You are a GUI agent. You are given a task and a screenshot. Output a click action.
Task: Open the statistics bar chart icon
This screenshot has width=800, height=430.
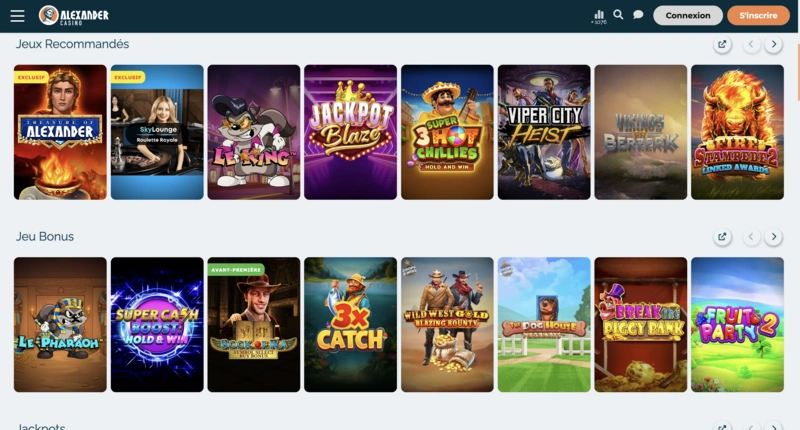coord(599,16)
